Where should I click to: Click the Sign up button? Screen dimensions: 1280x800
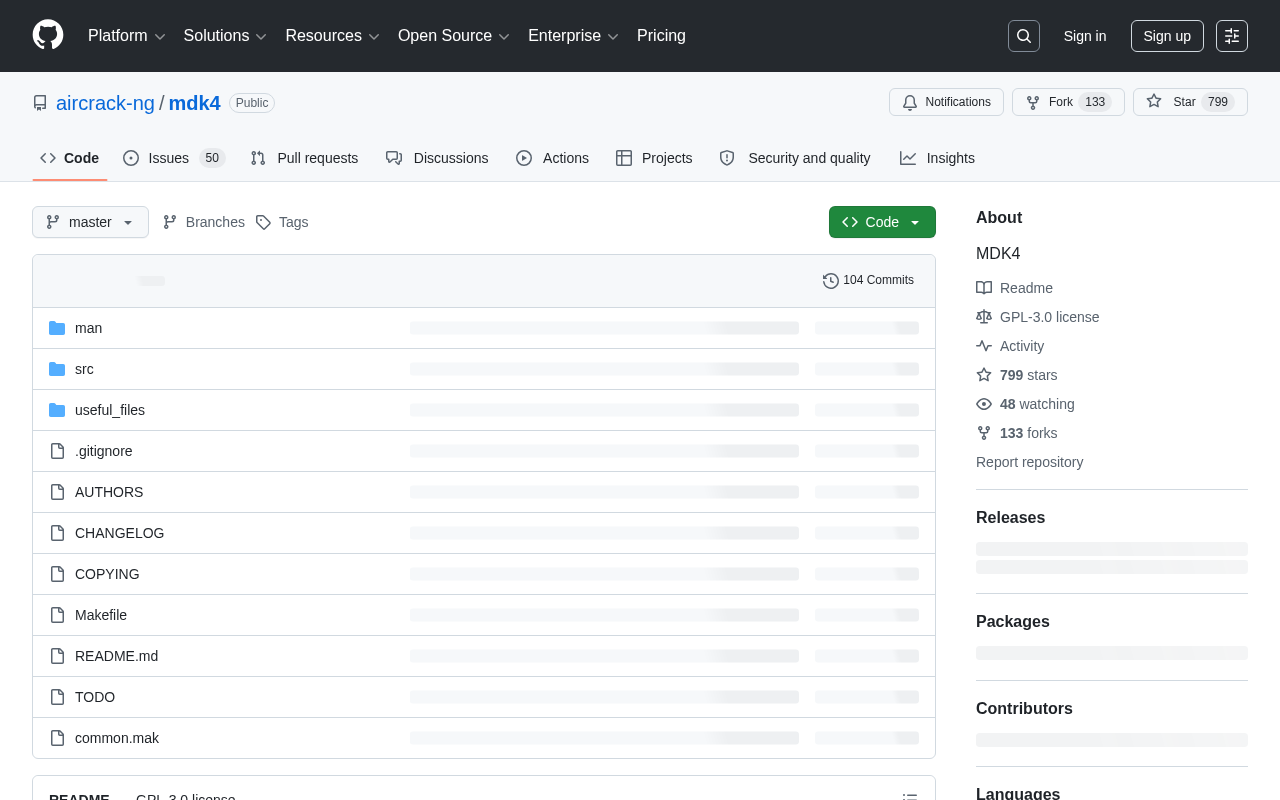tap(1167, 36)
